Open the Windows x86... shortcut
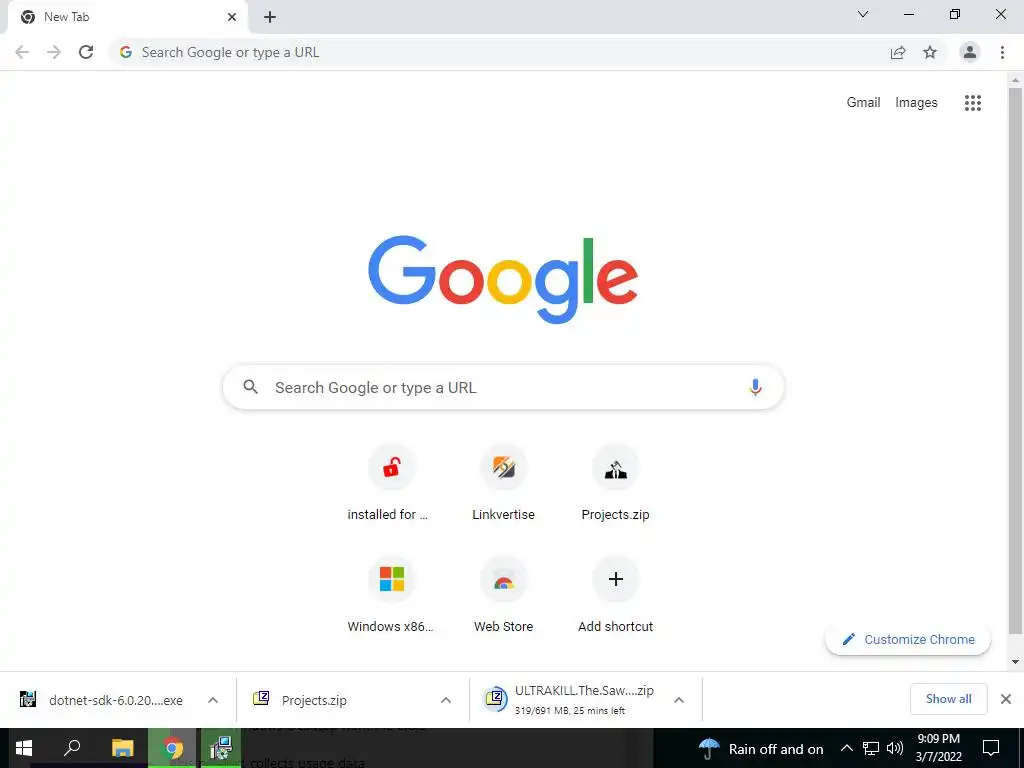This screenshot has height=768, width=1024. (x=391, y=595)
